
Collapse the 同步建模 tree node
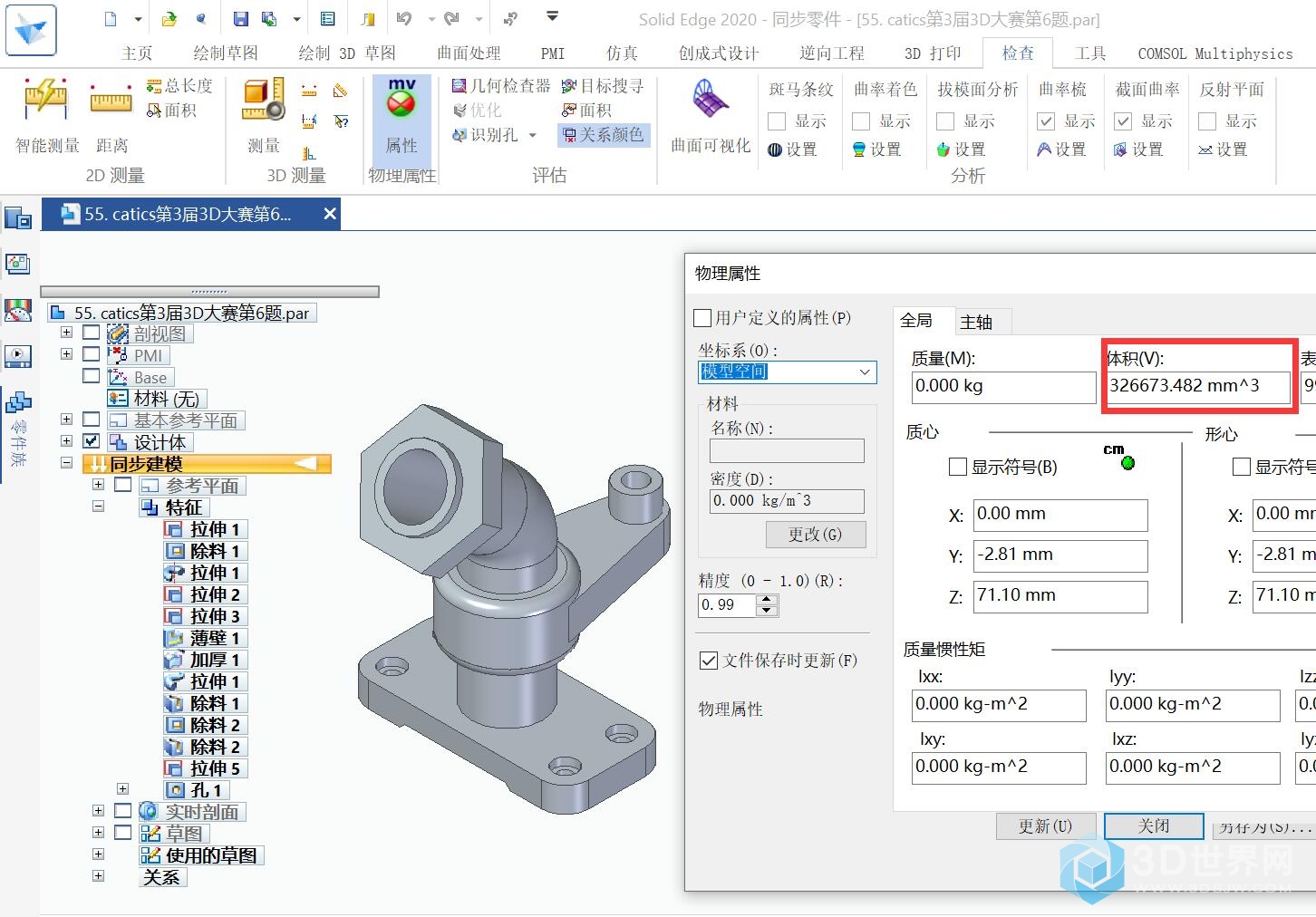pyautogui.click(x=66, y=462)
